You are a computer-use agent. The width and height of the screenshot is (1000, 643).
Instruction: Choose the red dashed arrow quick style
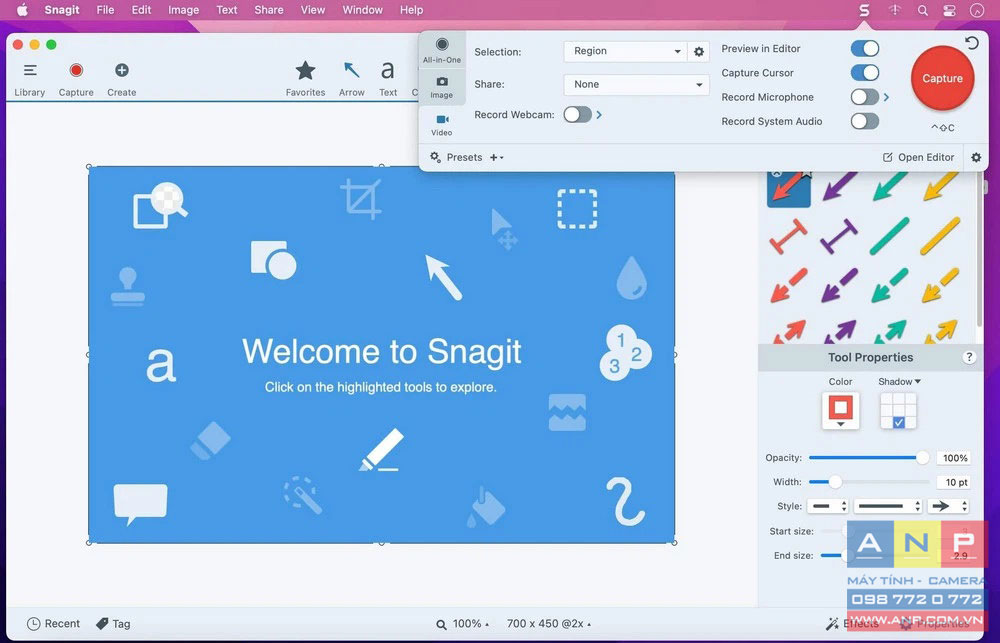click(789, 285)
